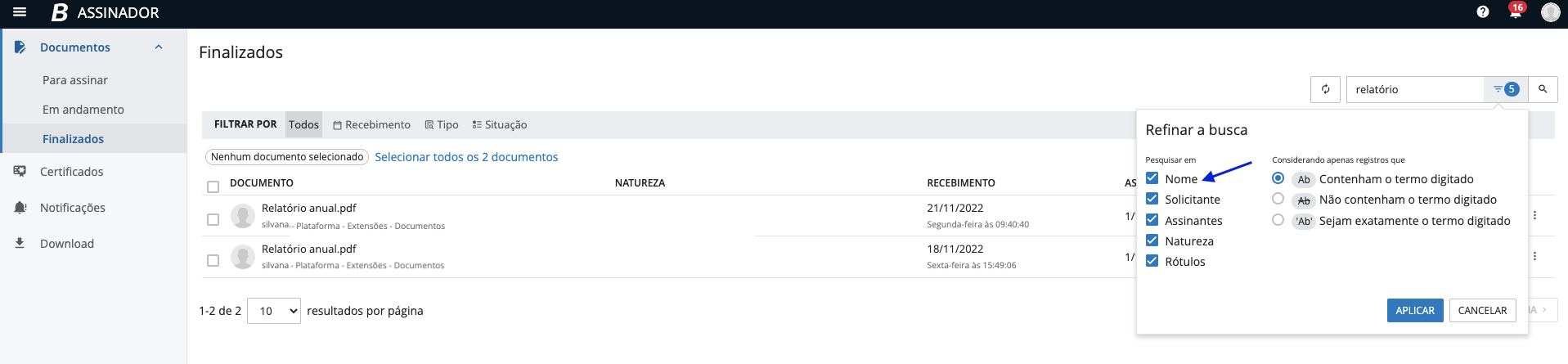Open notifications bell with 16 badge

[x=1515, y=12]
